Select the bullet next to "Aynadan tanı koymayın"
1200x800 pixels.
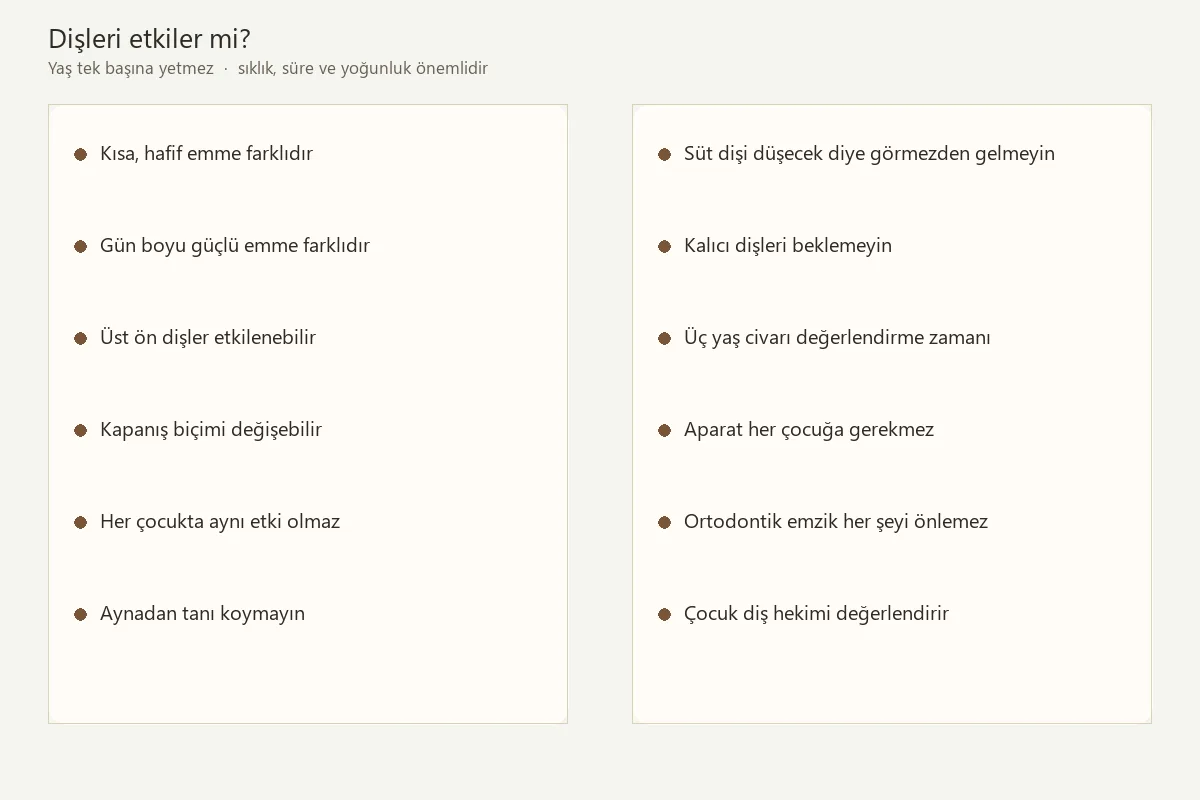(81, 614)
